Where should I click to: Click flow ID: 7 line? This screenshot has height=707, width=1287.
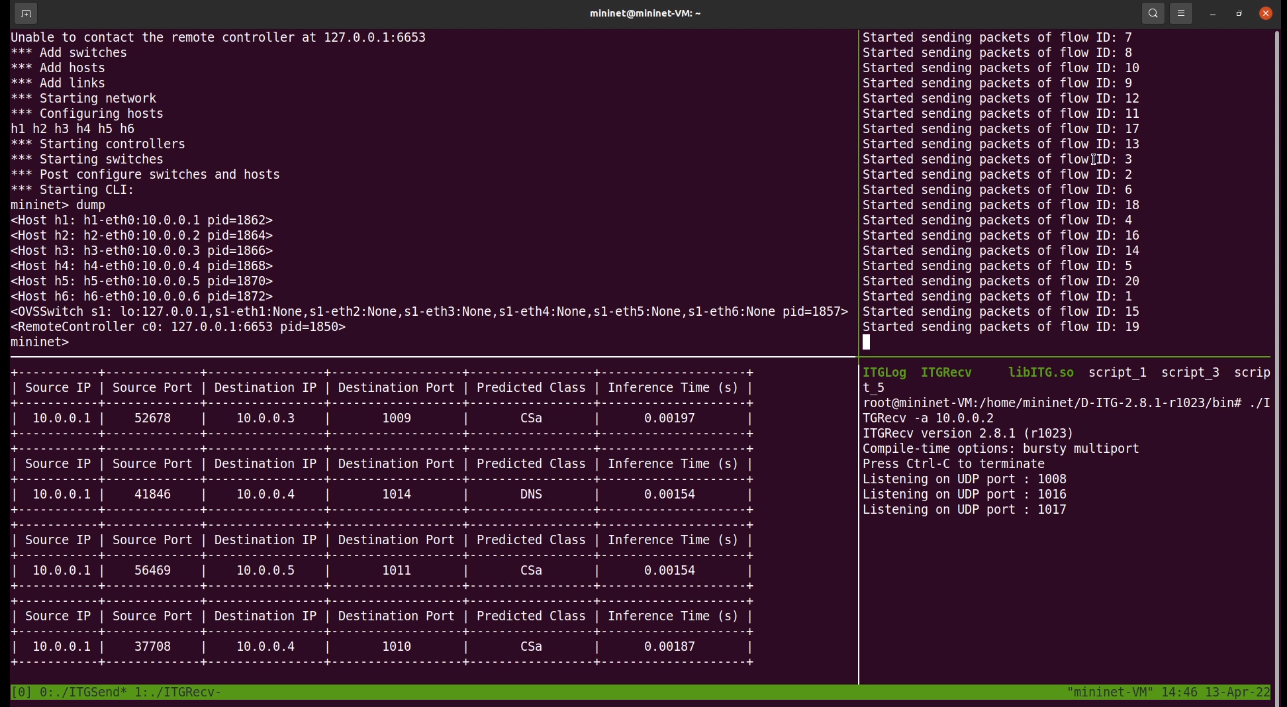point(997,37)
